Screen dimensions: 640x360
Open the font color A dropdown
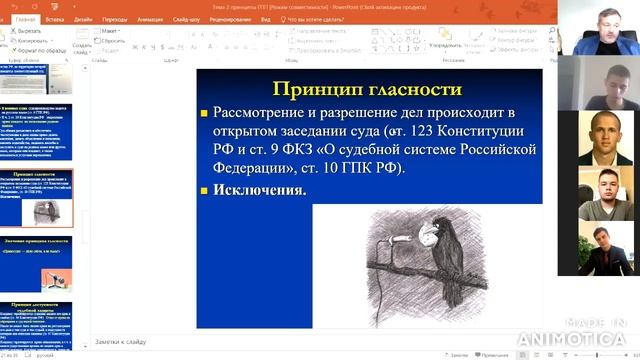(x=211, y=47)
